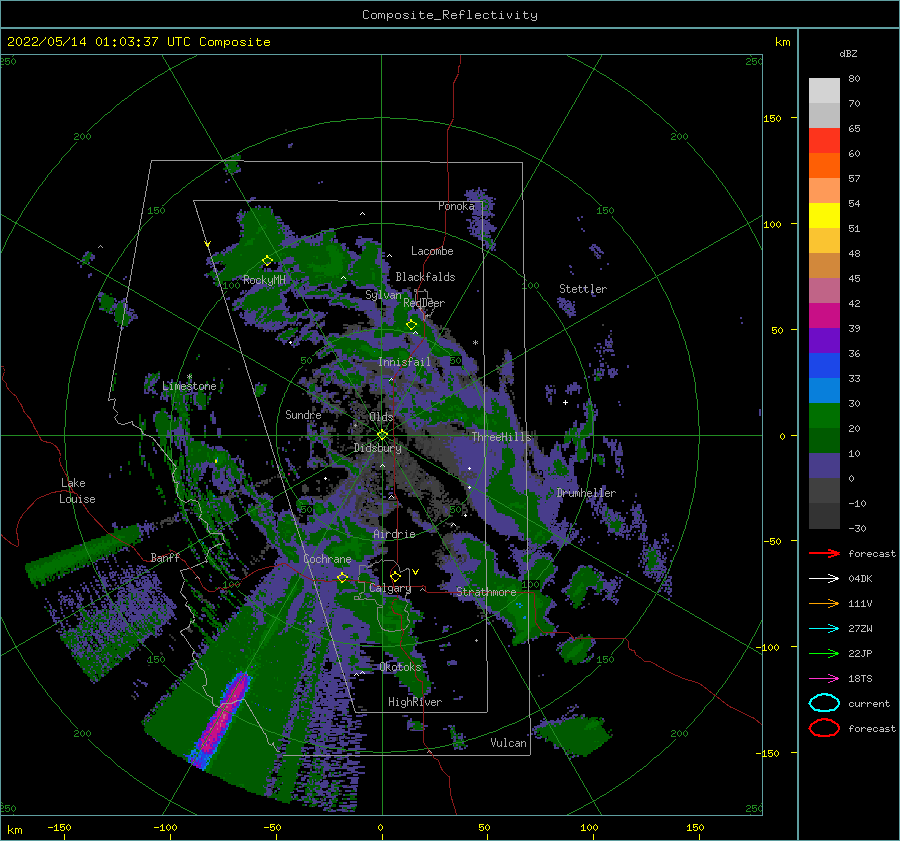Select the white 04DK arrow in legend

(x=824, y=579)
